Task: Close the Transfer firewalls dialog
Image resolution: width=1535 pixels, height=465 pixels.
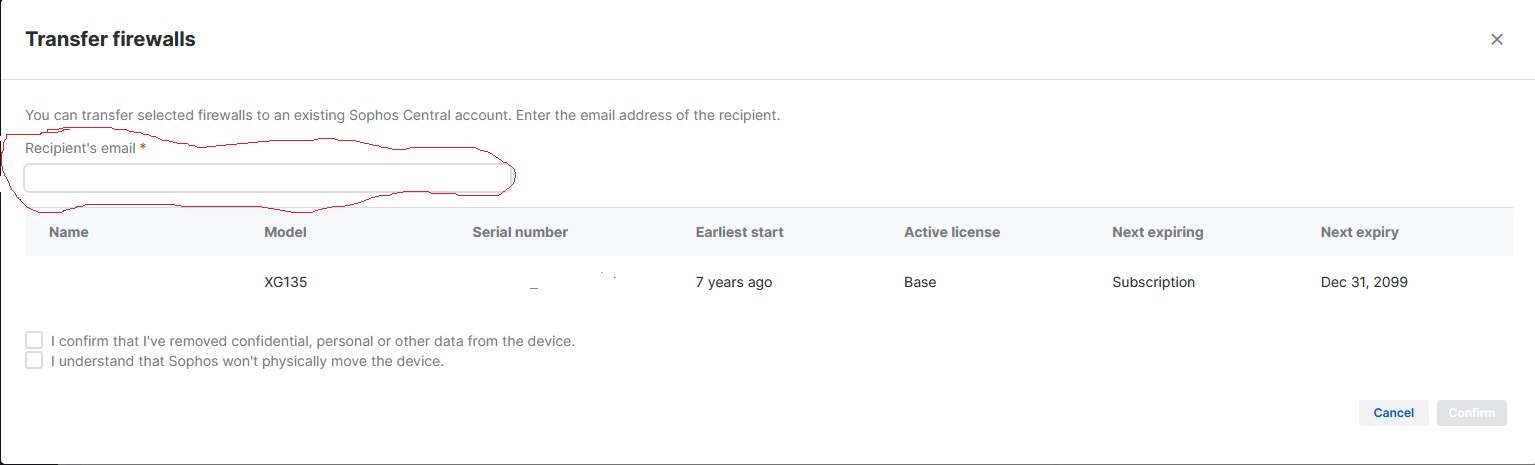Action: pos(1496,40)
